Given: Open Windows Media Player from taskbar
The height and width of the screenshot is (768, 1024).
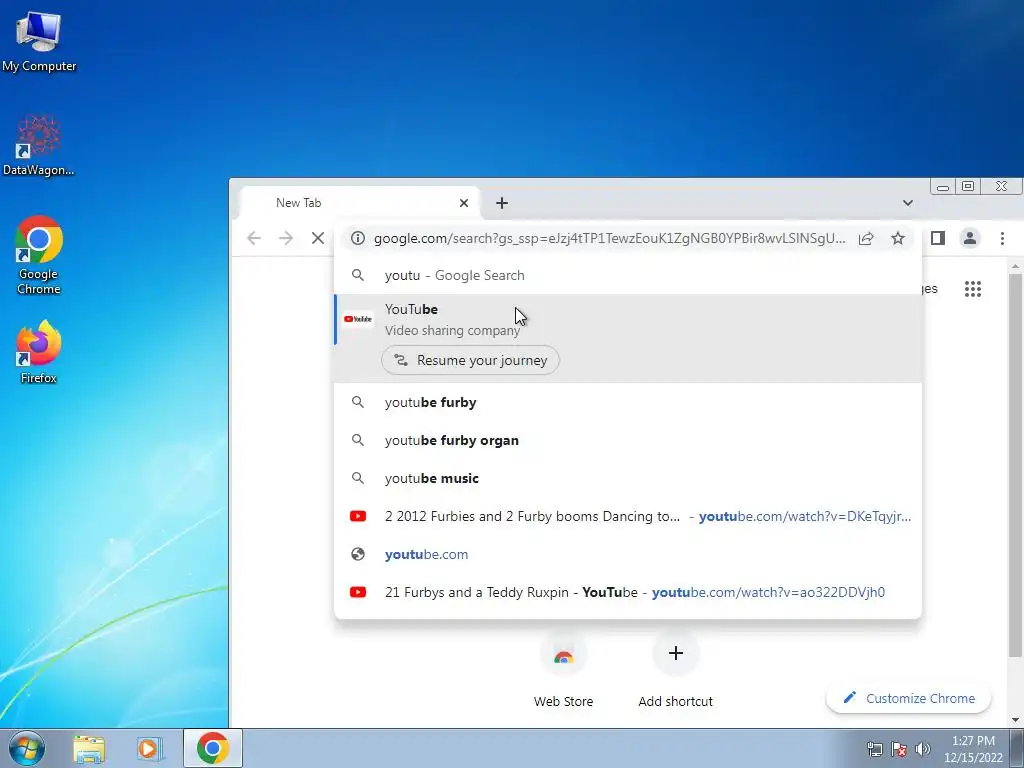Looking at the screenshot, I should [x=150, y=748].
